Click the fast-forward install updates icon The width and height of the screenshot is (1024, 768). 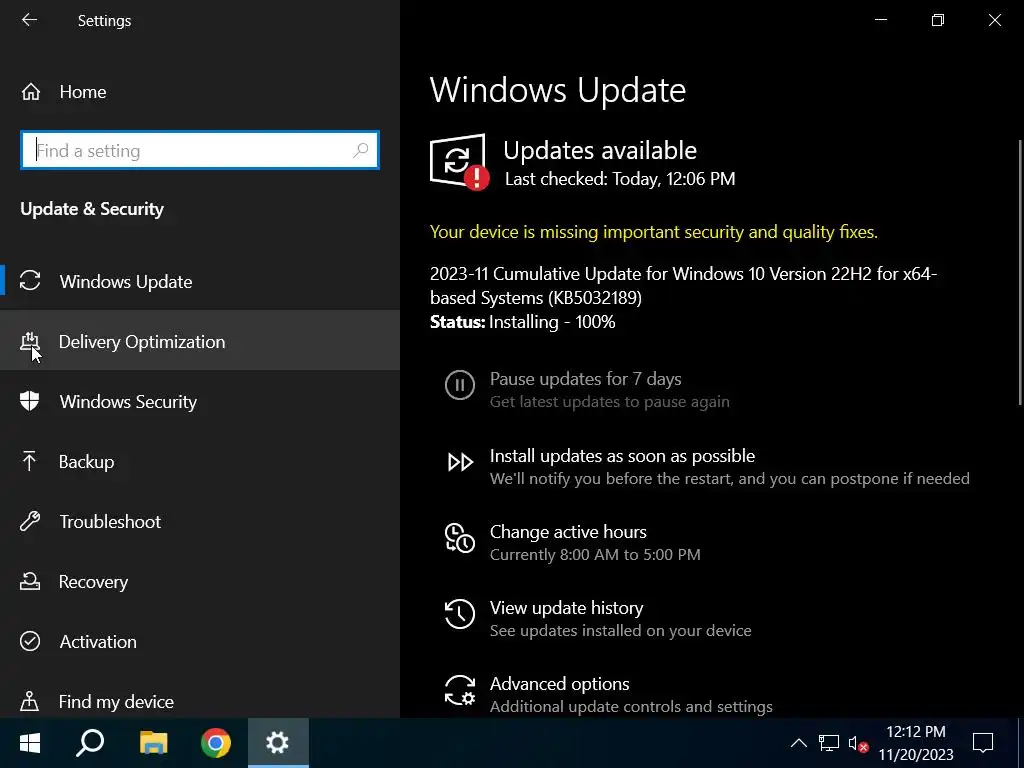(x=460, y=462)
